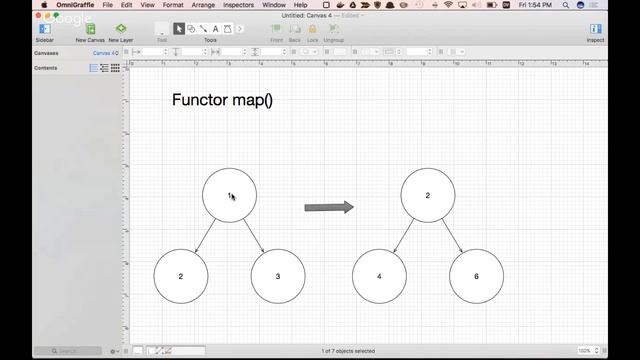Open the document title Edited dropdown
Viewport: 640px width, 360px height.
coord(353,16)
